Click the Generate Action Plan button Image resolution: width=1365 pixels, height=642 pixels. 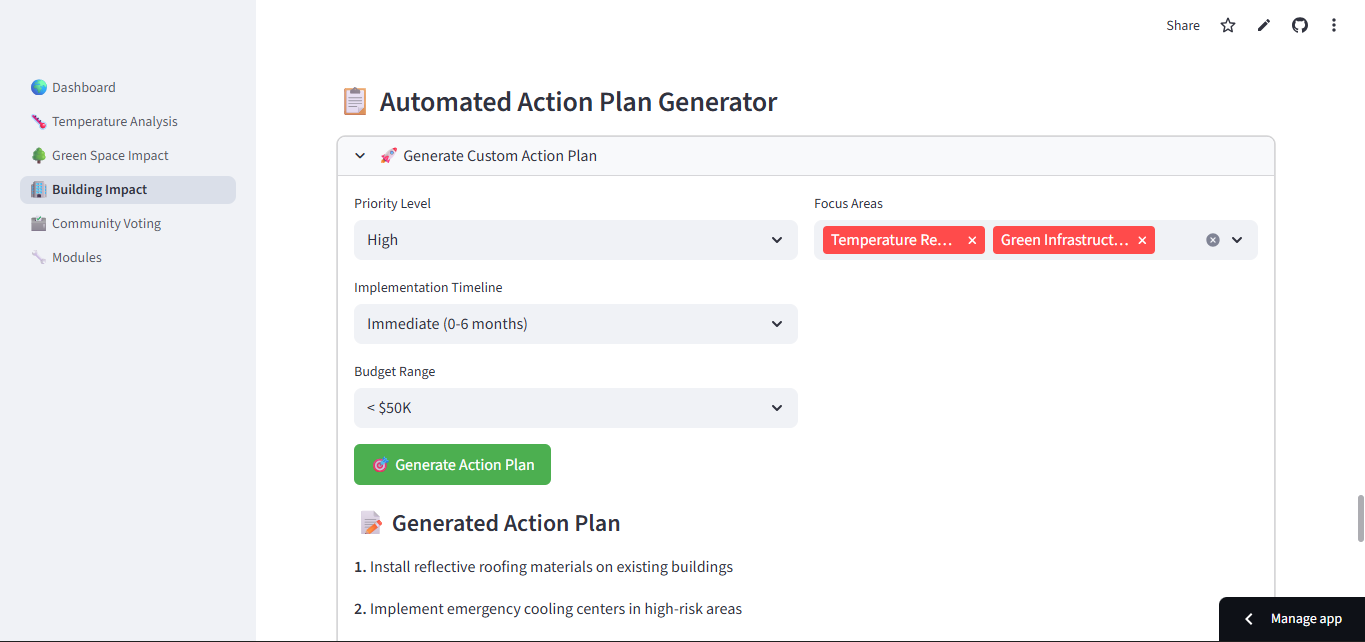(452, 465)
